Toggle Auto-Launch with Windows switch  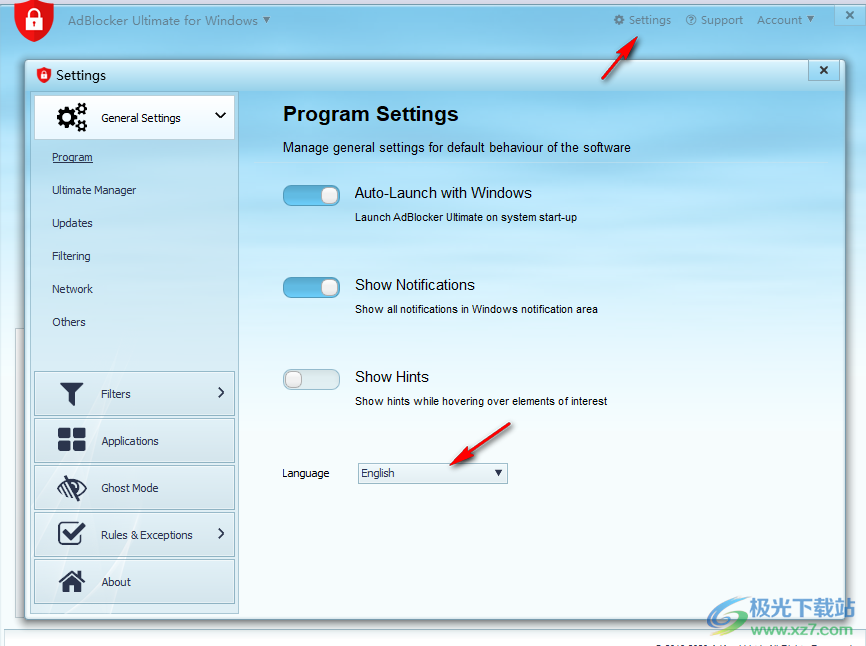point(311,195)
